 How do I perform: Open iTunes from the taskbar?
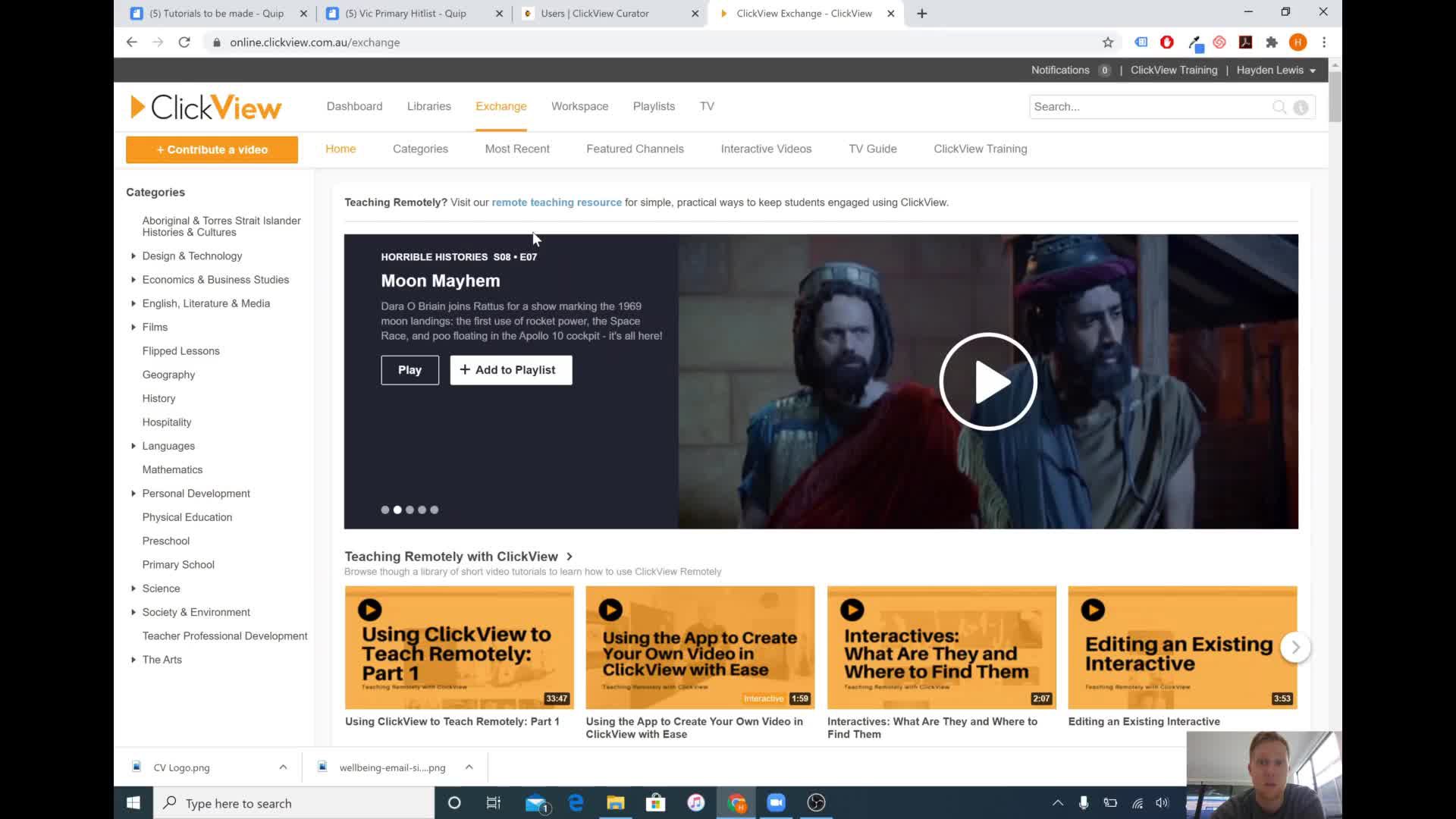[695, 802]
